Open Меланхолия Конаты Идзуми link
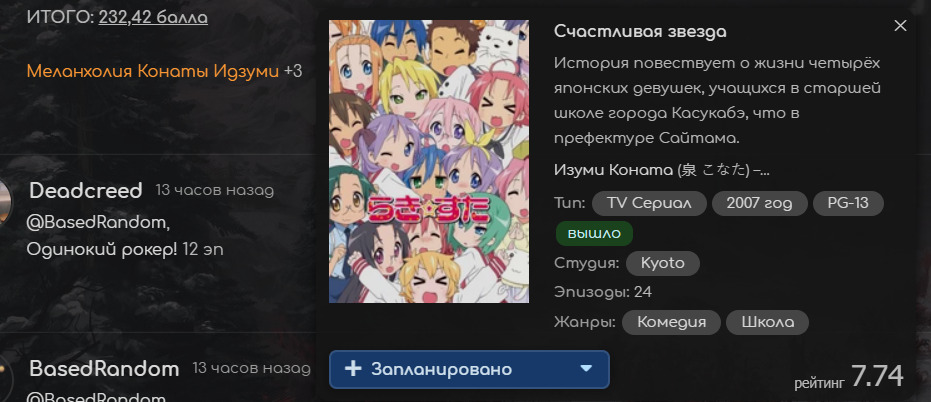931x402 pixels. coord(153,72)
